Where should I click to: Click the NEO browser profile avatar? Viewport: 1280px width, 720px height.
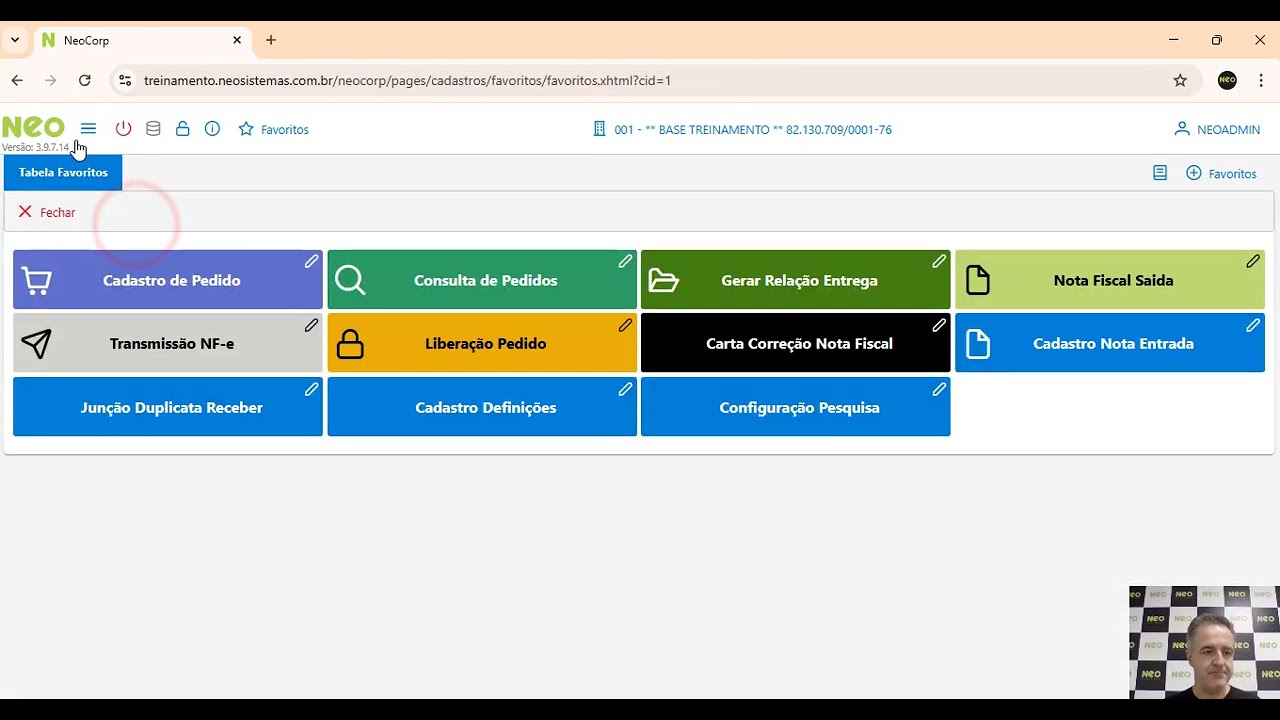click(1227, 80)
